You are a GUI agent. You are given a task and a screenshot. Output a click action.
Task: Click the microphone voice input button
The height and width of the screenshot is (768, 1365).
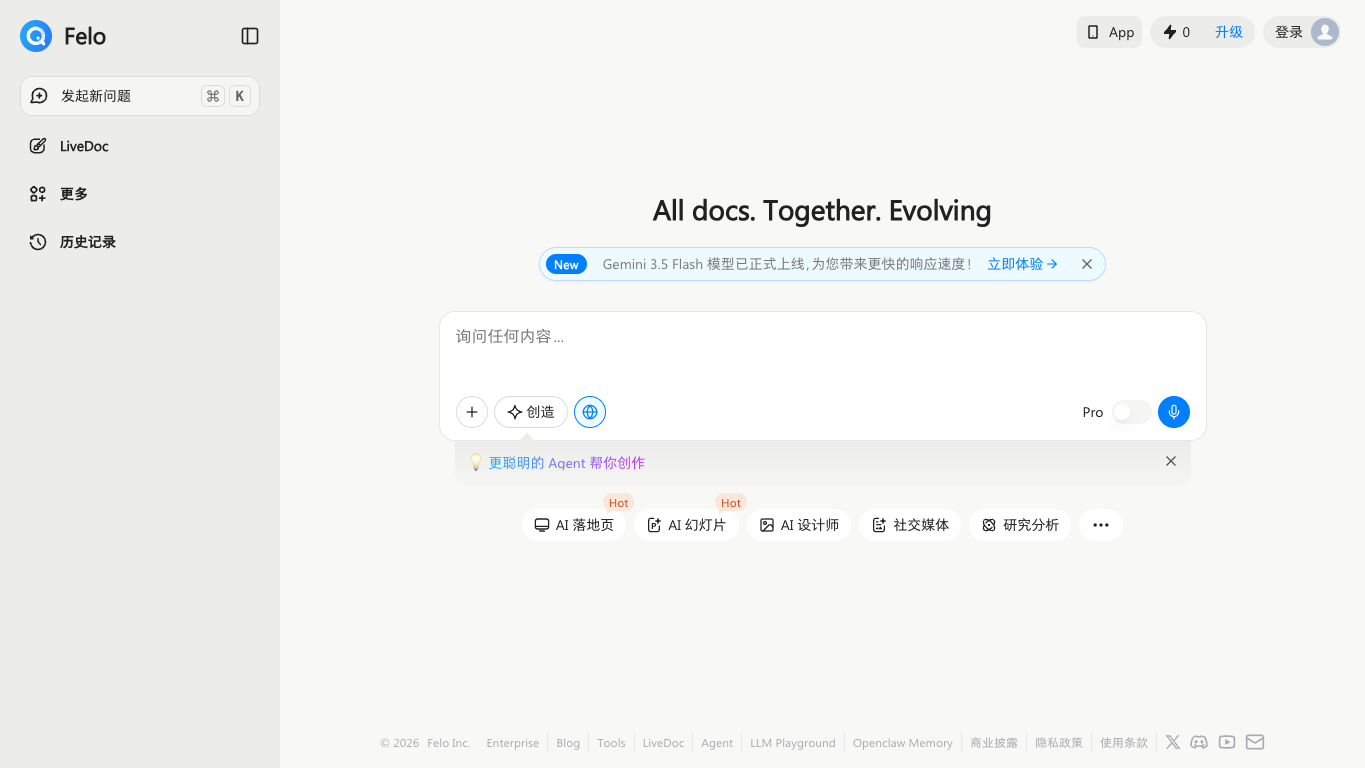click(x=1174, y=412)
